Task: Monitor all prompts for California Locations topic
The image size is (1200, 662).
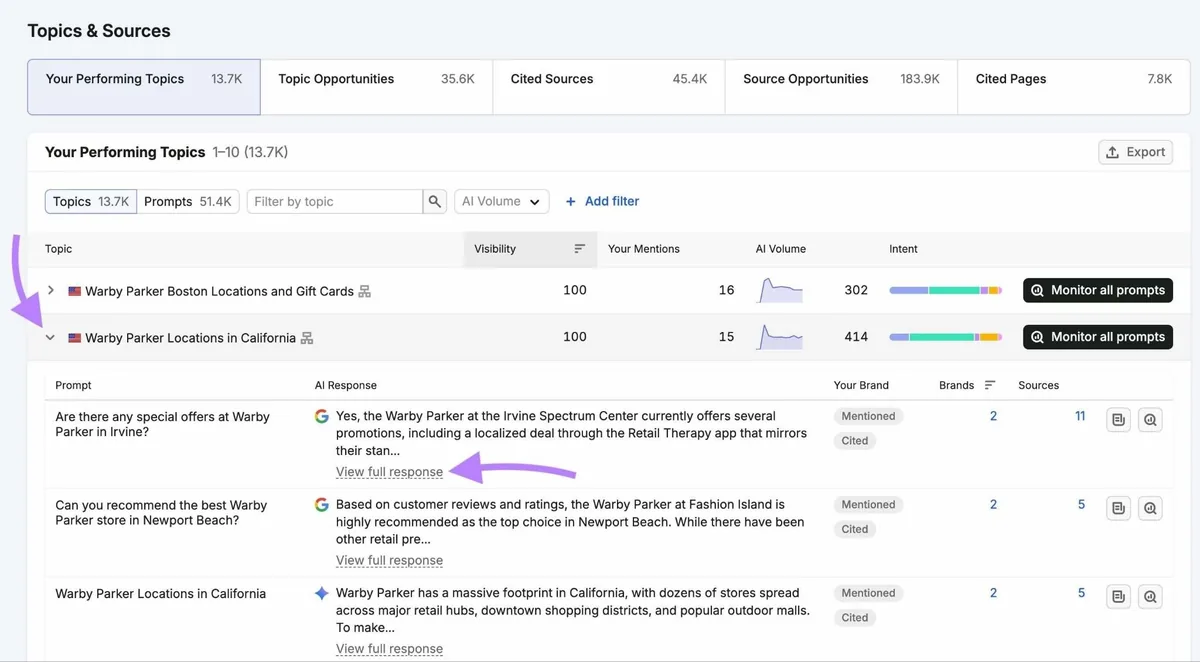Action: tap(1098, 337)
